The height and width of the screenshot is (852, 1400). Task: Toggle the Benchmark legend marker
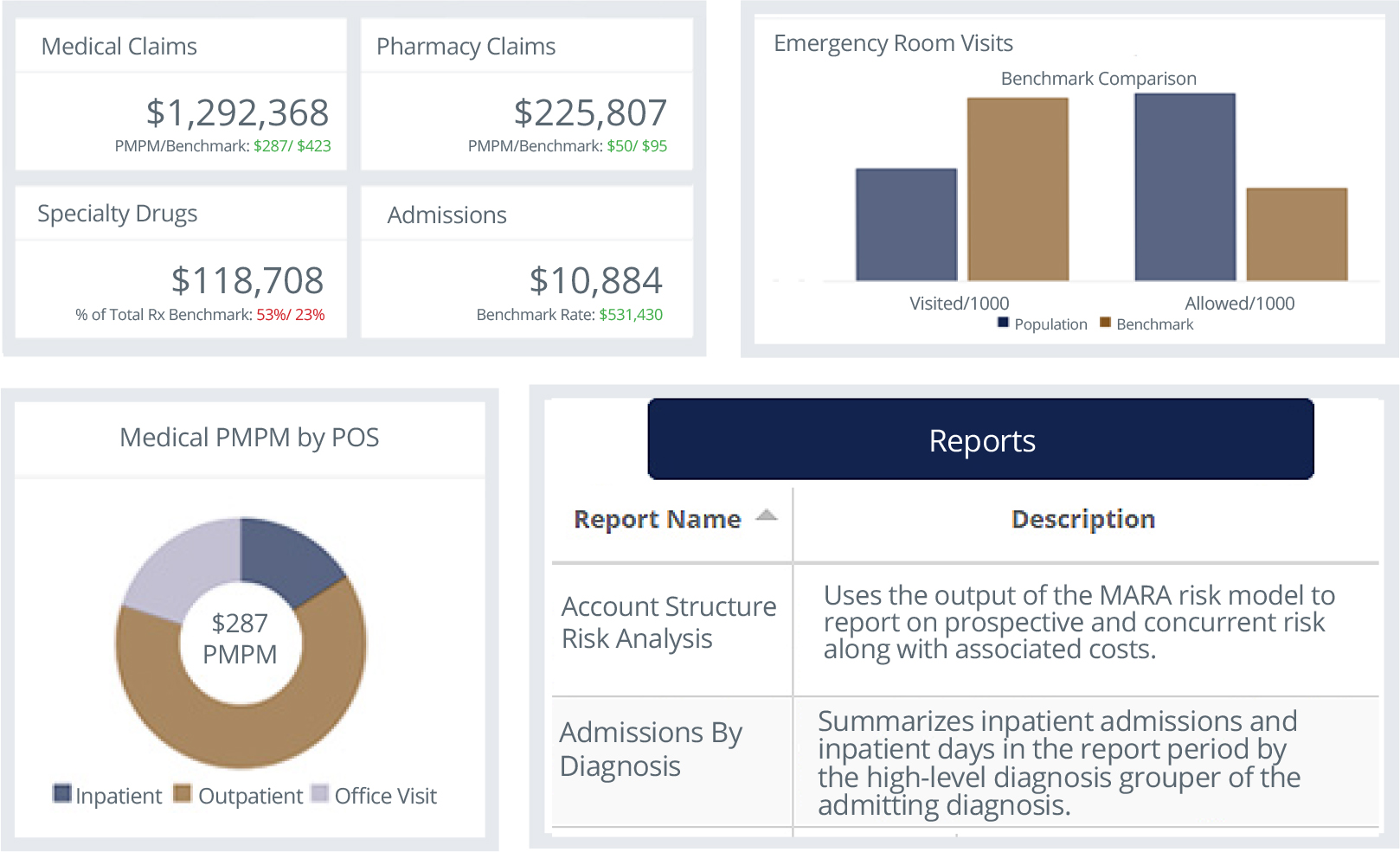(x=1105, y=323)
